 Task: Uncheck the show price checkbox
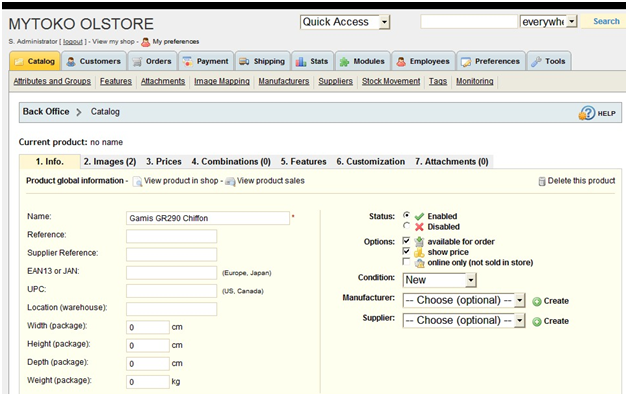coord(406,251)
